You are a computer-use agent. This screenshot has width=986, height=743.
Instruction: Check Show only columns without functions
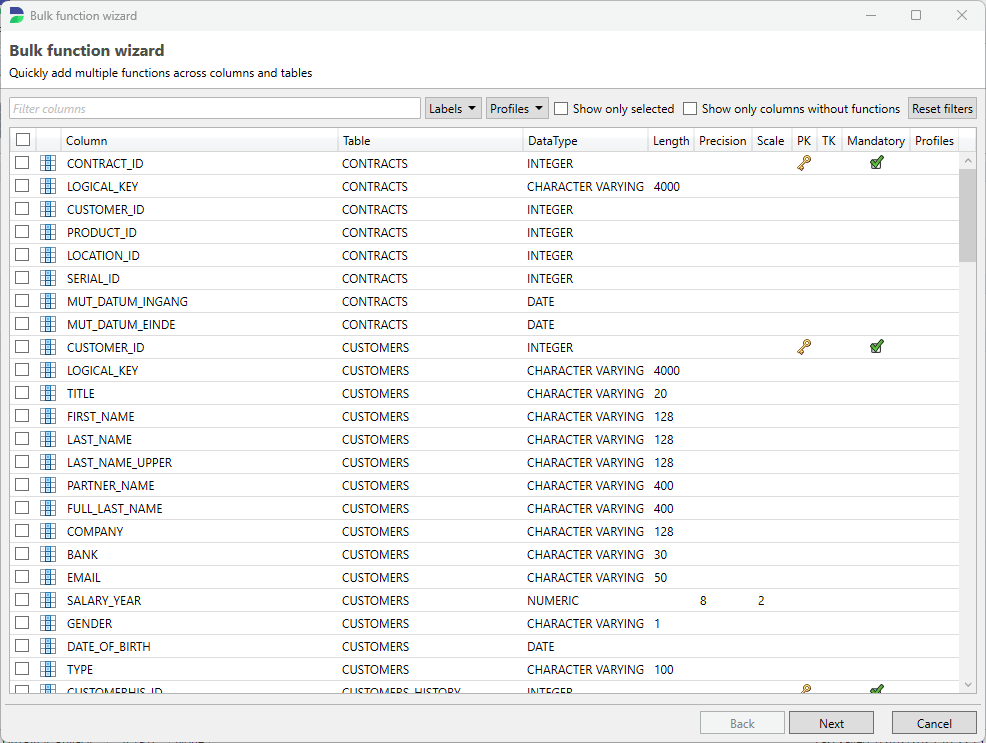pos(689,108)
